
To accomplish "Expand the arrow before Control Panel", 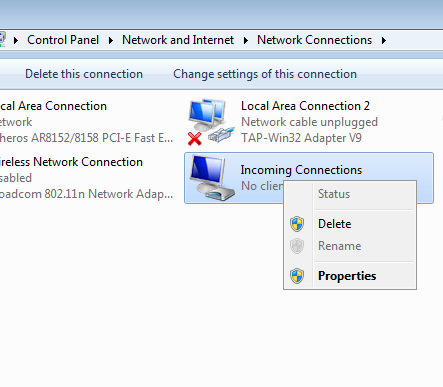I will pos(16,40).
